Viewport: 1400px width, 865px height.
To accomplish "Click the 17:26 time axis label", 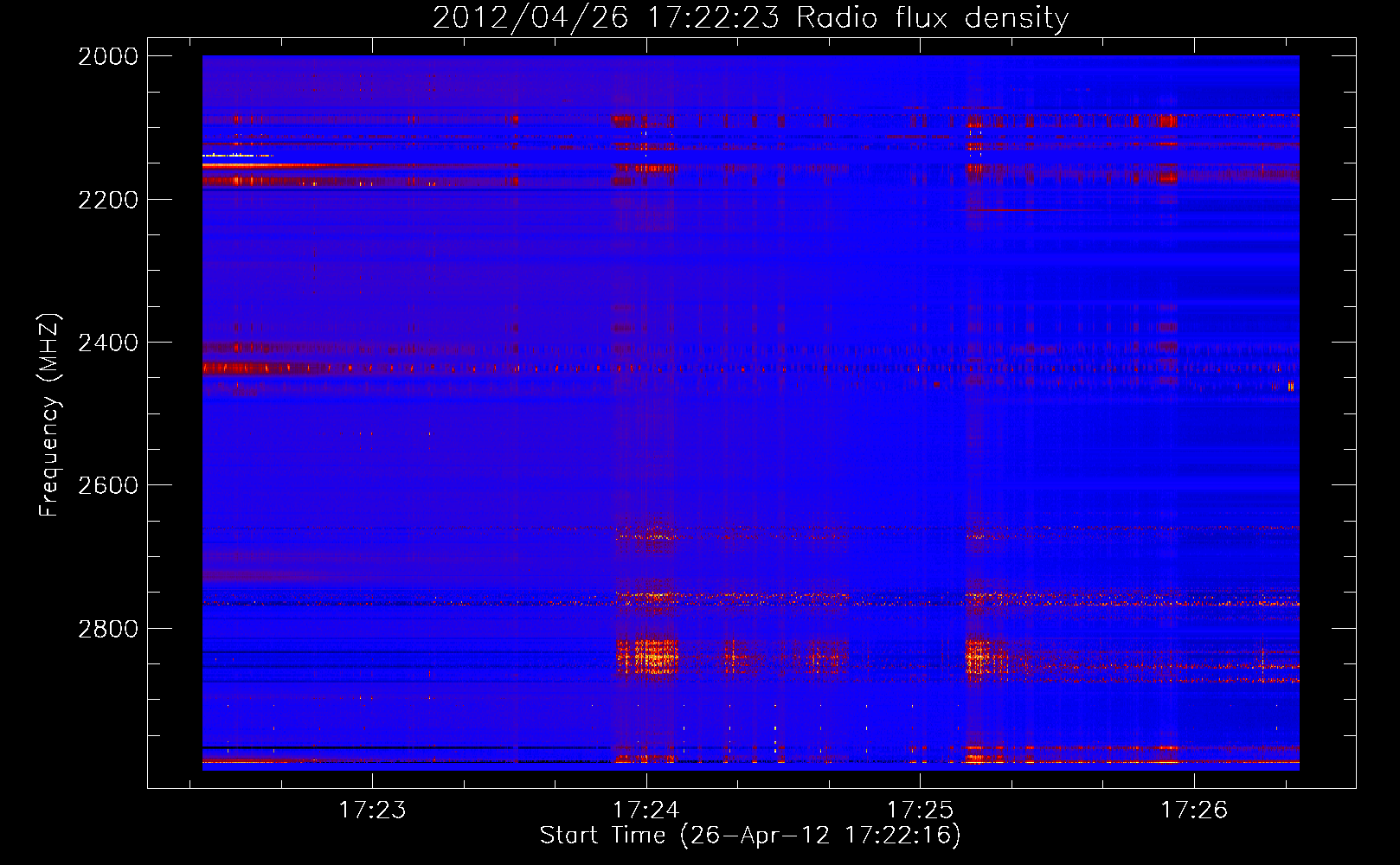I will click(1194, 810).
